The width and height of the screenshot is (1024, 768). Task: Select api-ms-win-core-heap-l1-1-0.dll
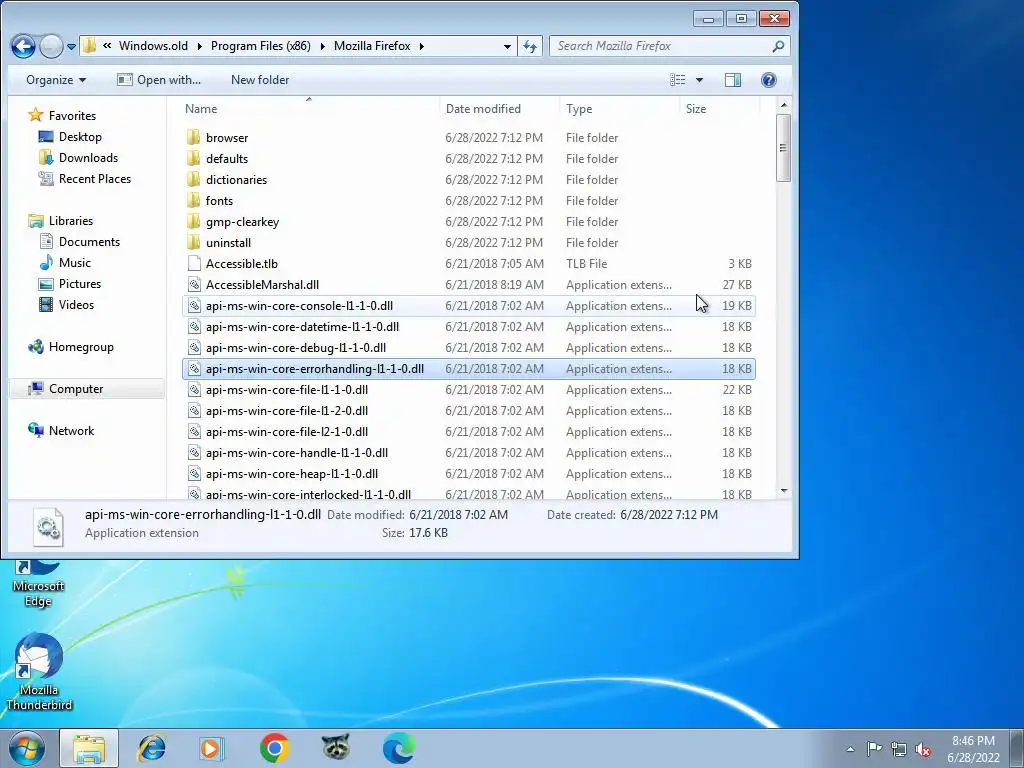point(468,473)
